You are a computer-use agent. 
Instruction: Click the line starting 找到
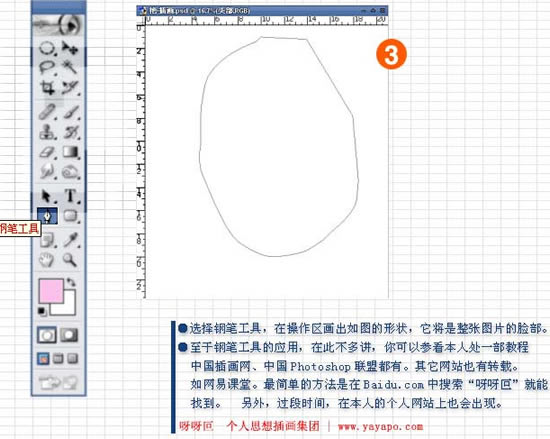click(x=347, y=403)
